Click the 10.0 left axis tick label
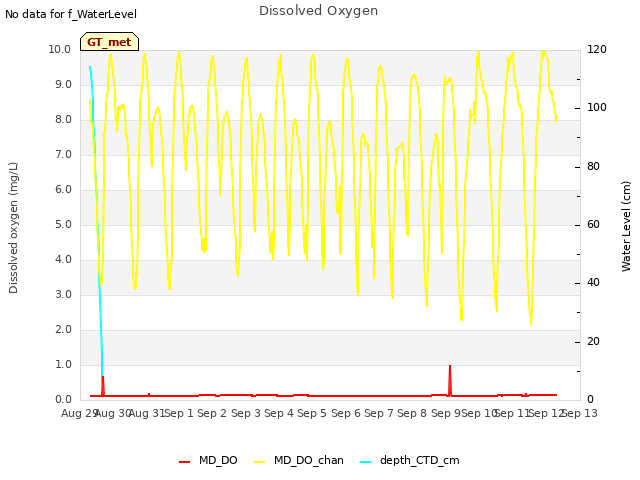 (60, 49)
